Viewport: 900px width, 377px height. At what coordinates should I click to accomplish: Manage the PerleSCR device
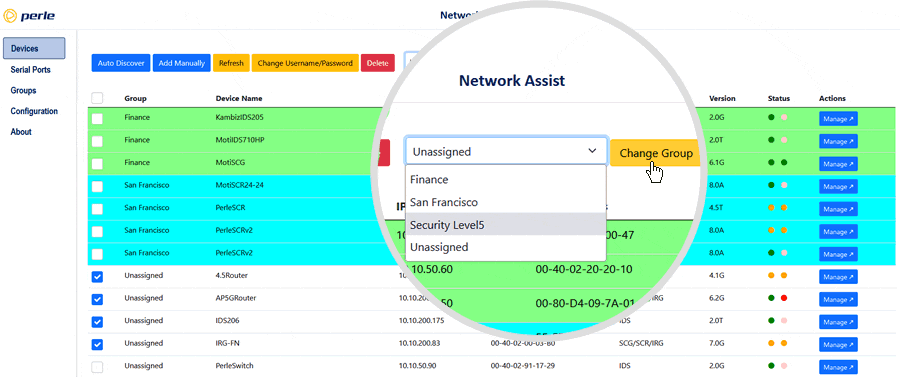click(838, 209)
